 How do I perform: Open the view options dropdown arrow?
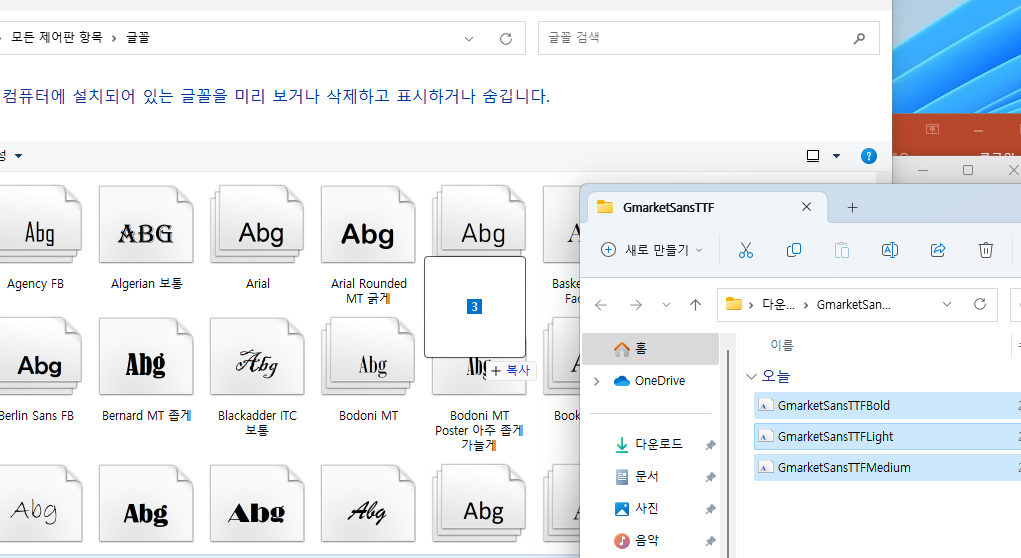pyautogui.click(x=837, y=156)
